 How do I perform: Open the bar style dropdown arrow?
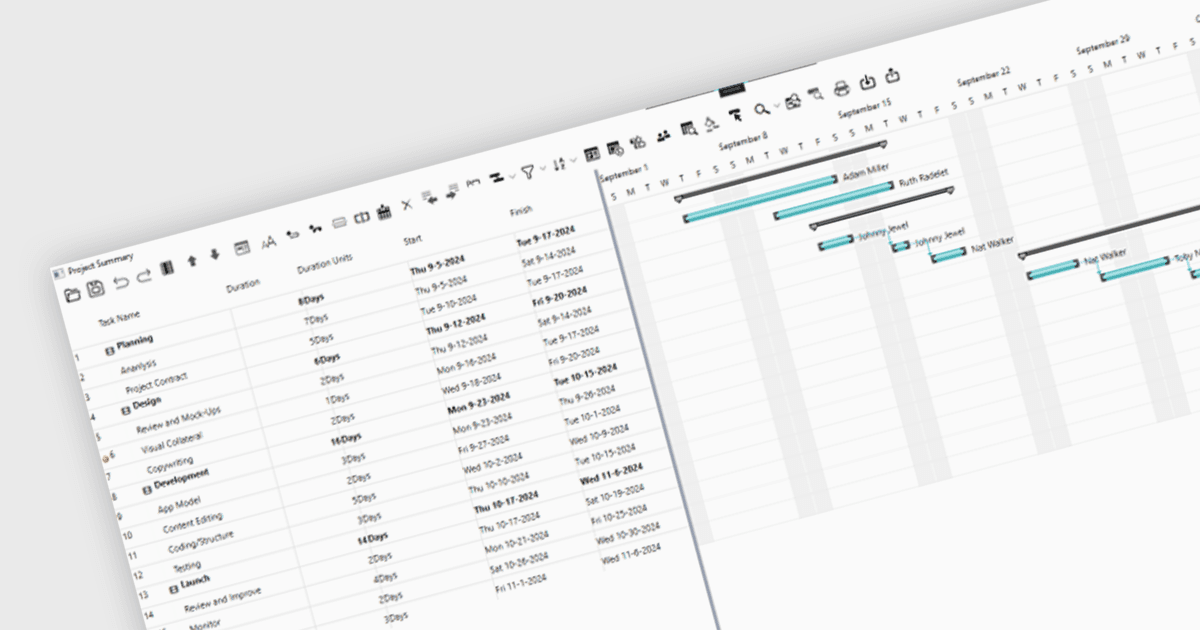pyautogui.click(x=512, y=177)
